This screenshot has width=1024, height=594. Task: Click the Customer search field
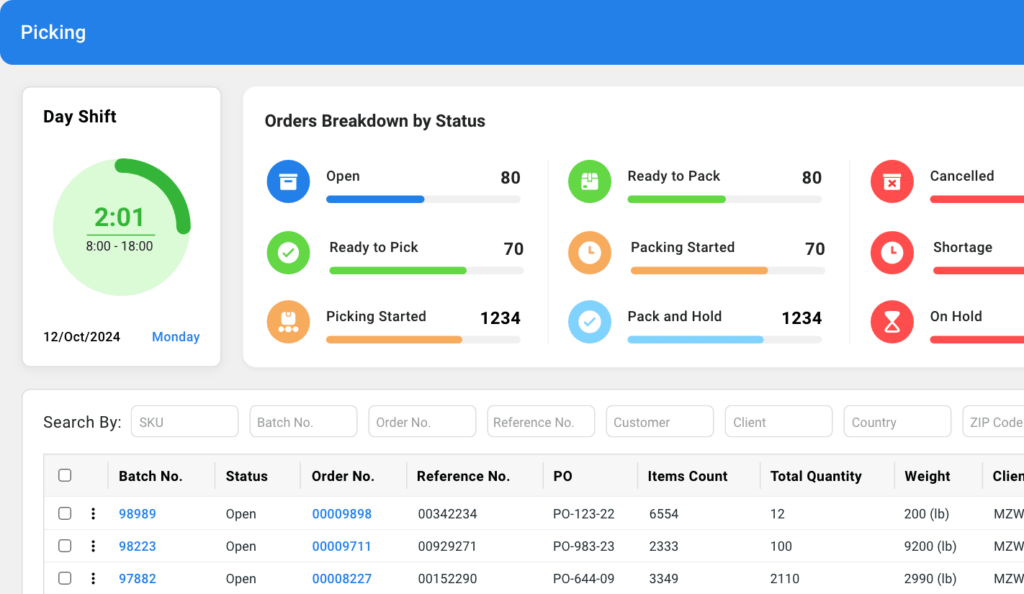click(660, 422)
